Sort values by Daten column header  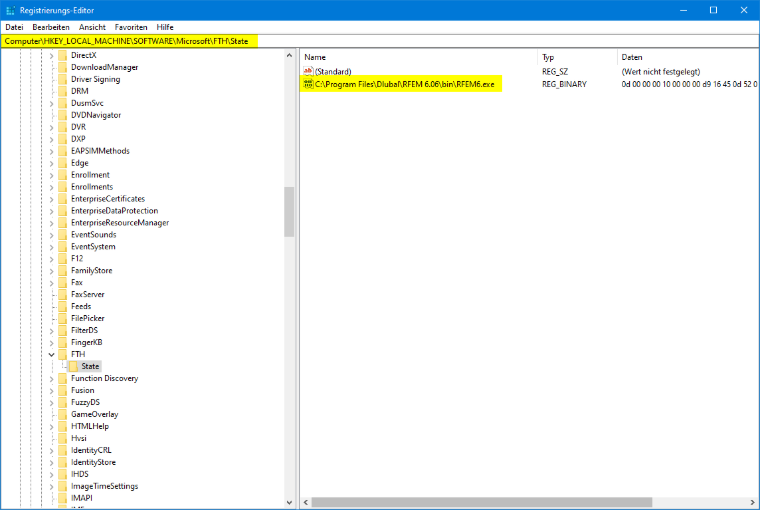[688, 57]
